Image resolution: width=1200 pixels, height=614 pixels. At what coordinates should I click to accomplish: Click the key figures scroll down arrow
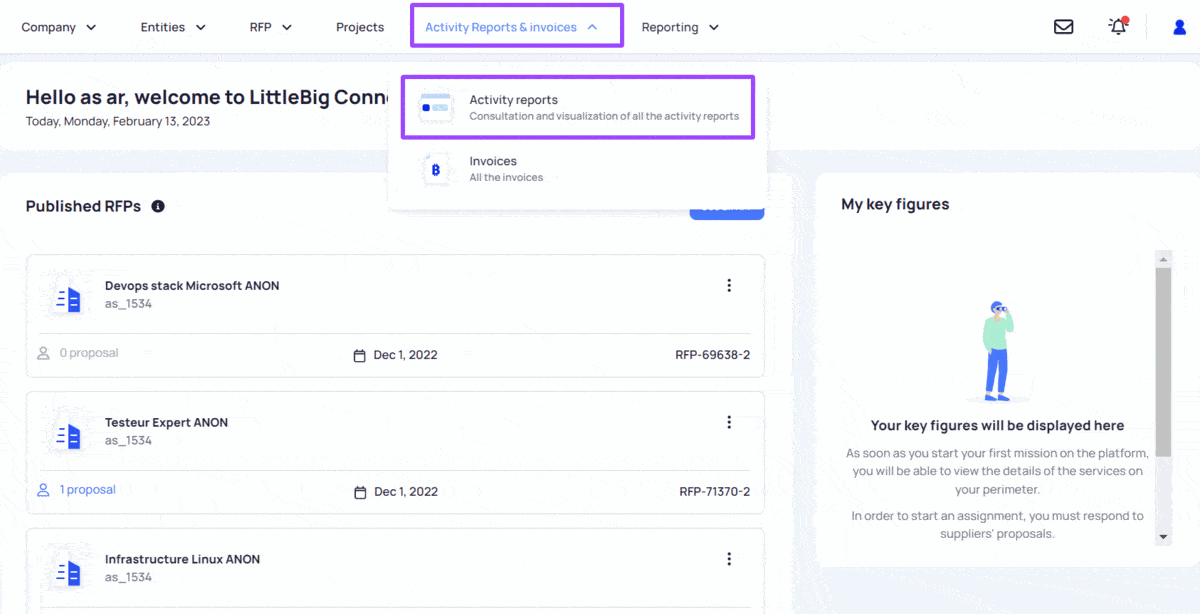1163,537
